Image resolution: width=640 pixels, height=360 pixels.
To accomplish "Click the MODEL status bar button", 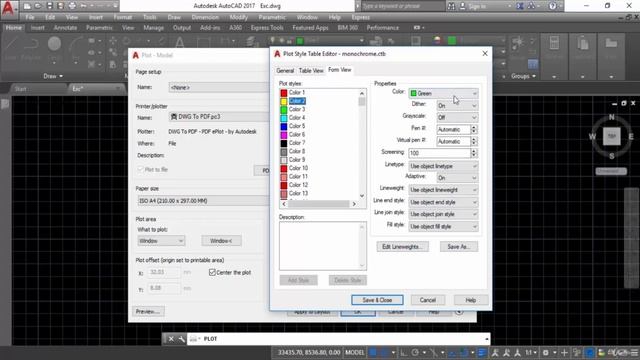I will [354, 352].
